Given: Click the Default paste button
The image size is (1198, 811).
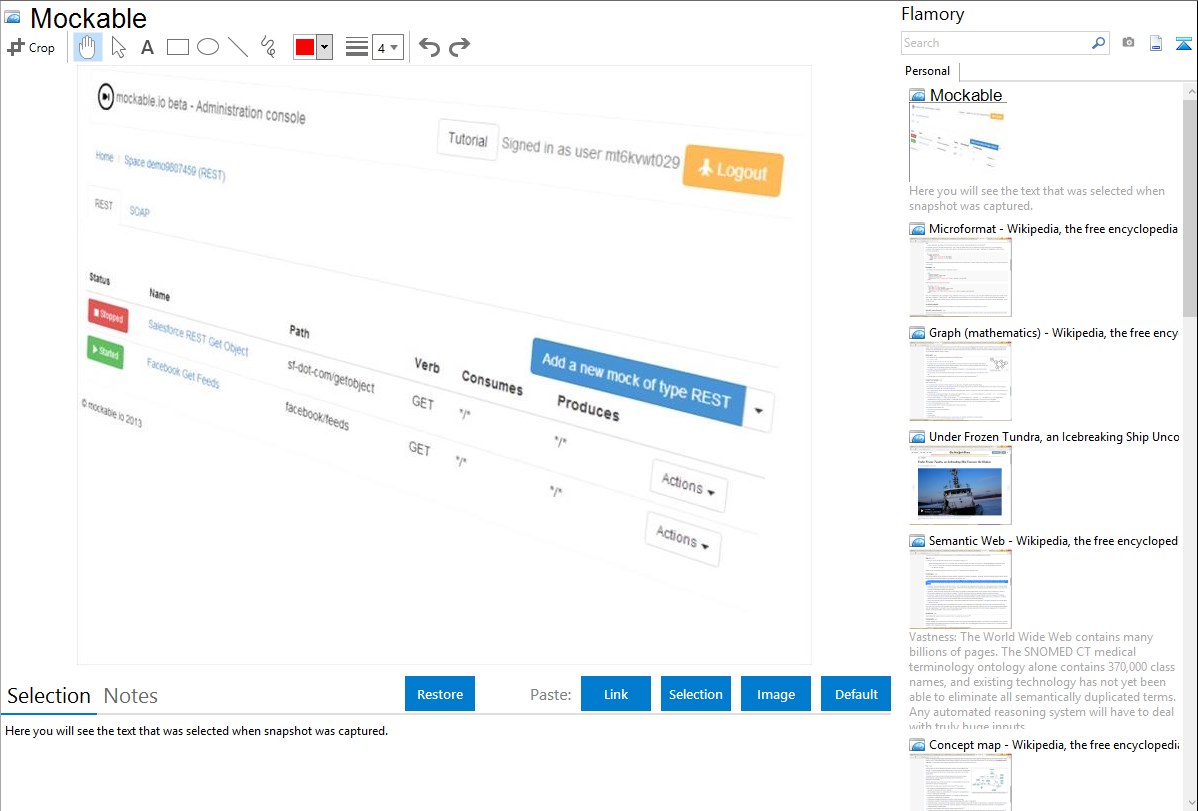Looking at the screenshot, I should click(x=856, y=694).
